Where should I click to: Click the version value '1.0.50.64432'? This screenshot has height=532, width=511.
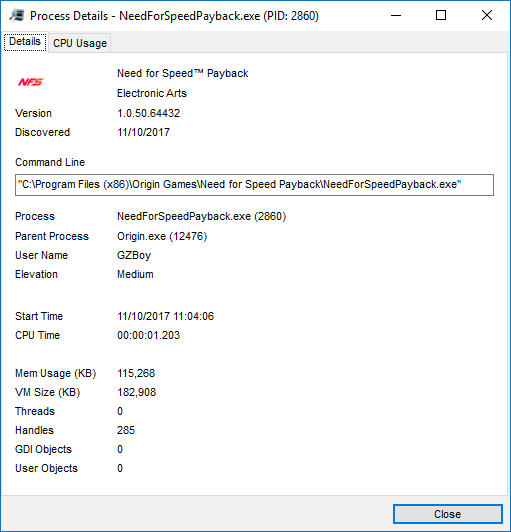tap(148, 113)
